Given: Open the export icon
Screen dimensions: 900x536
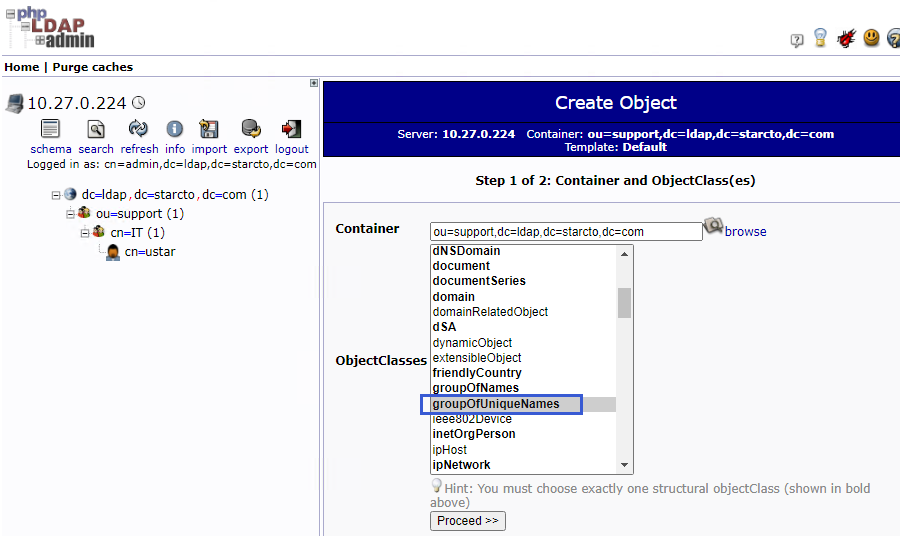Looking at the screenshot, I should tap(251, 129).
